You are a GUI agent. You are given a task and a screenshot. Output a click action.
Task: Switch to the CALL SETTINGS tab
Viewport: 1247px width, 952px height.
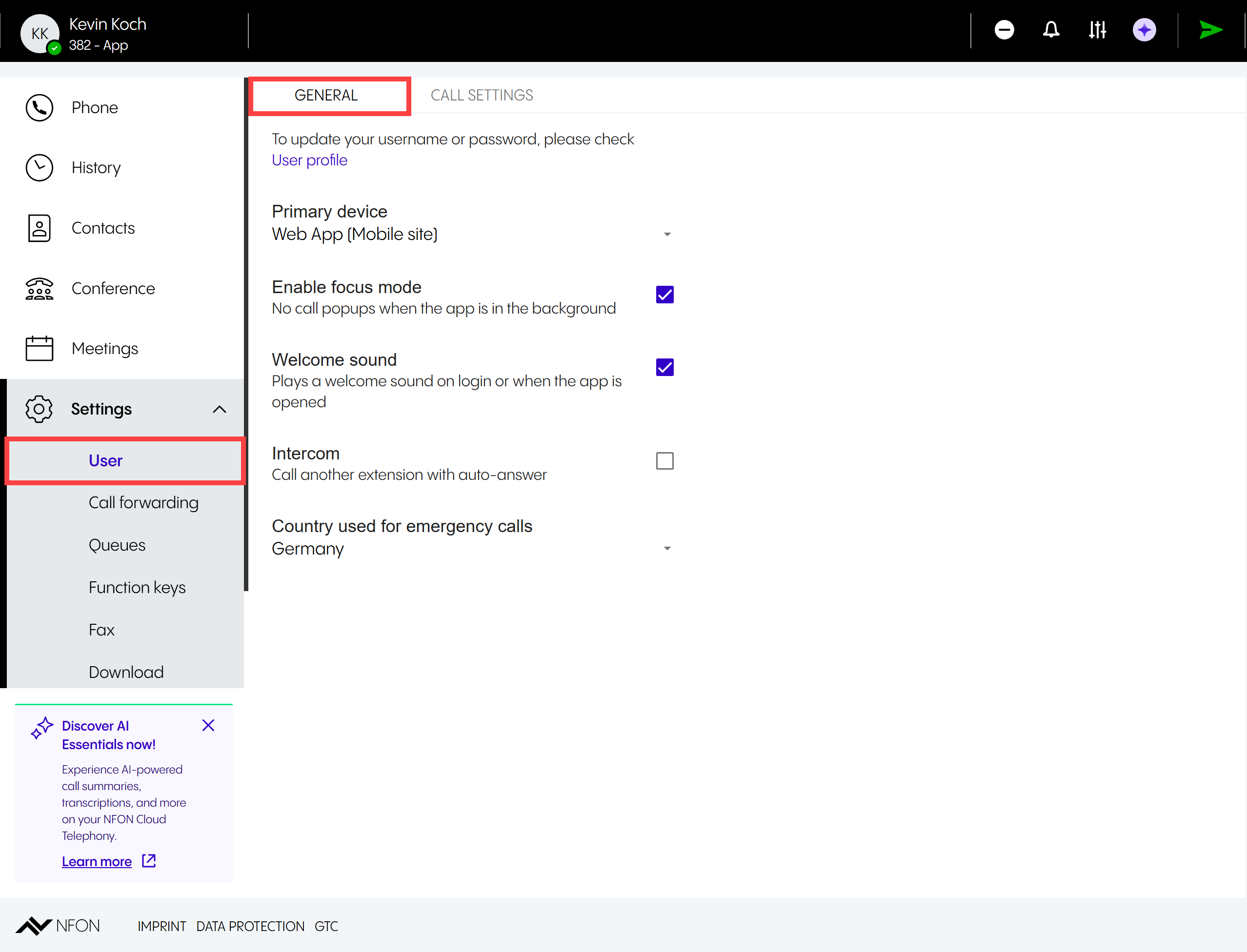(x=482, y=95)
